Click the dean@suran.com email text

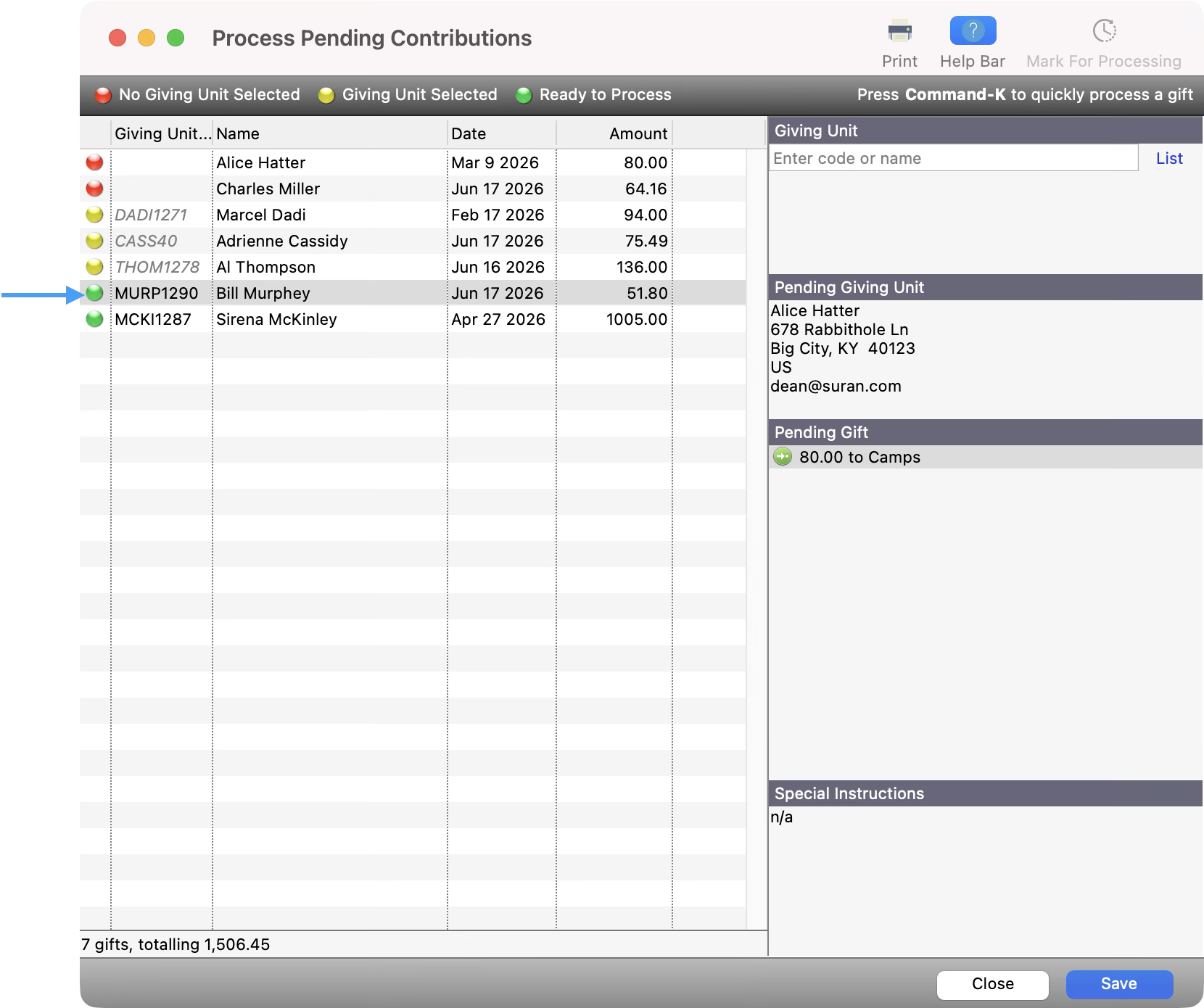pos(836,386)
